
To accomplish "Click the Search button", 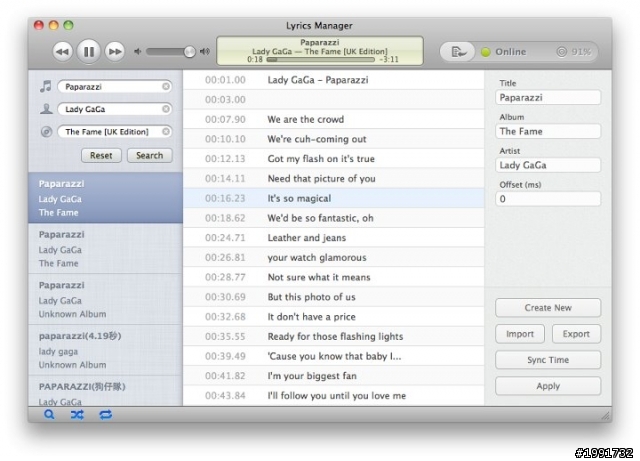I will pyautogui.click(x=149, y=155).
